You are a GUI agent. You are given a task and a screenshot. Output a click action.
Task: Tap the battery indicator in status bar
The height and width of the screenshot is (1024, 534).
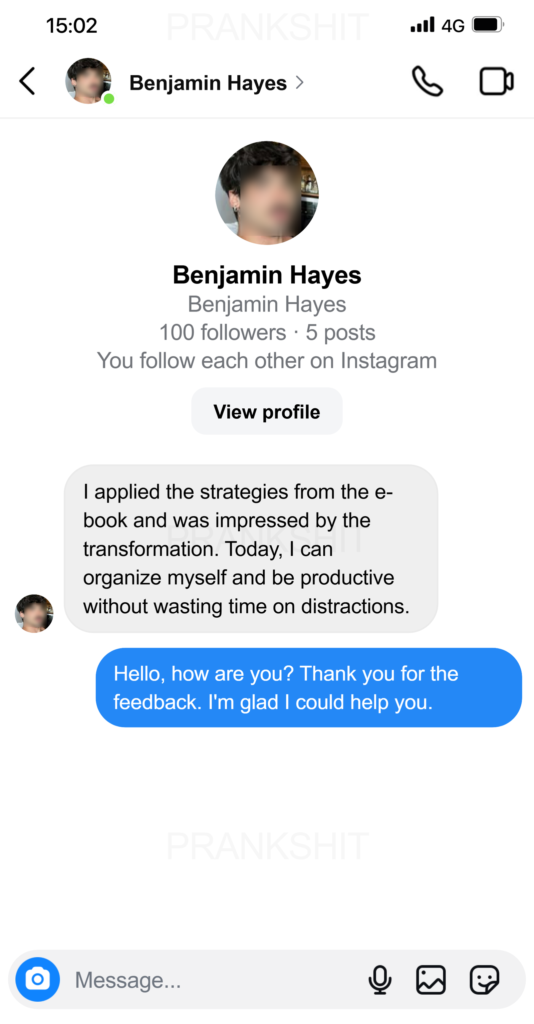488,25
